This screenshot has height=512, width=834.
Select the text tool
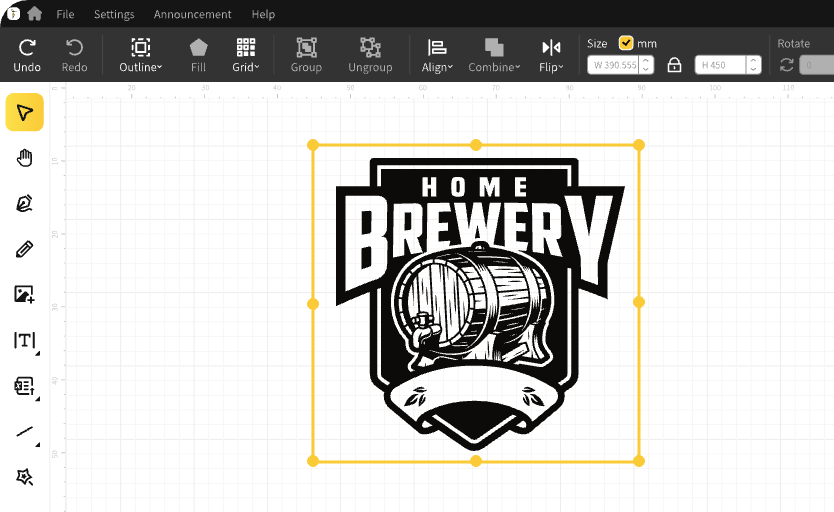[24, 341]
